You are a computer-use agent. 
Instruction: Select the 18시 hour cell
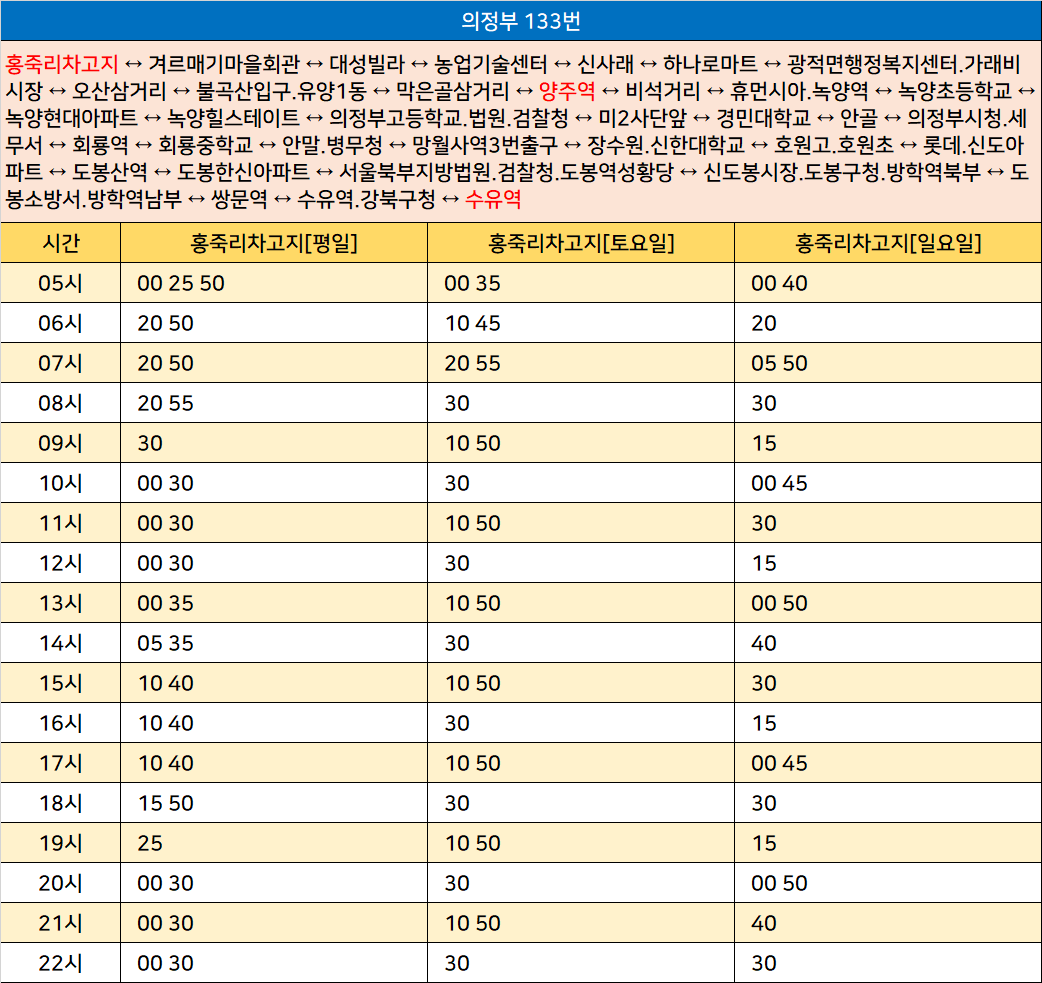click(x=60, y=803)
